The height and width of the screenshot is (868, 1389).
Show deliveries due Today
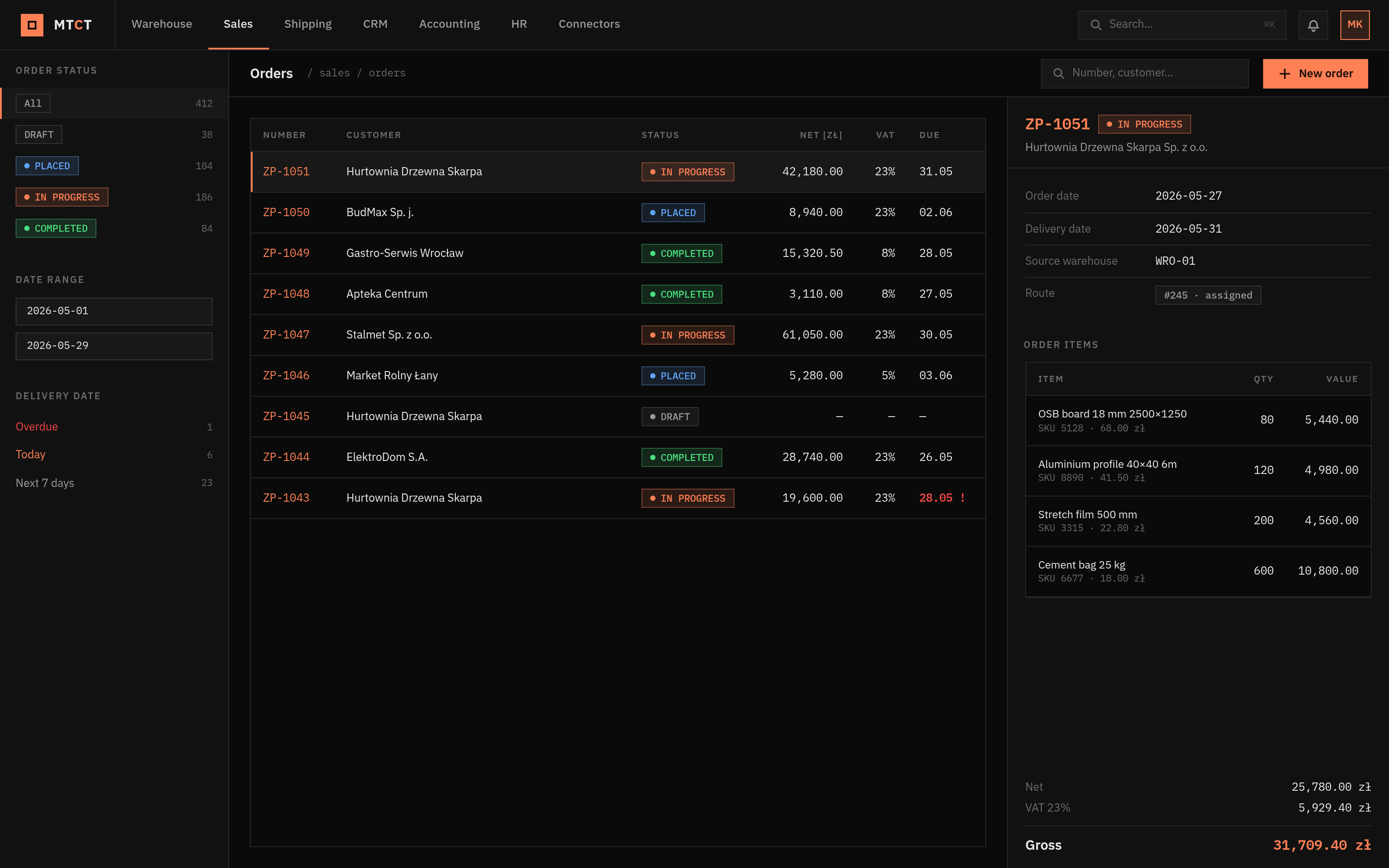114,455
